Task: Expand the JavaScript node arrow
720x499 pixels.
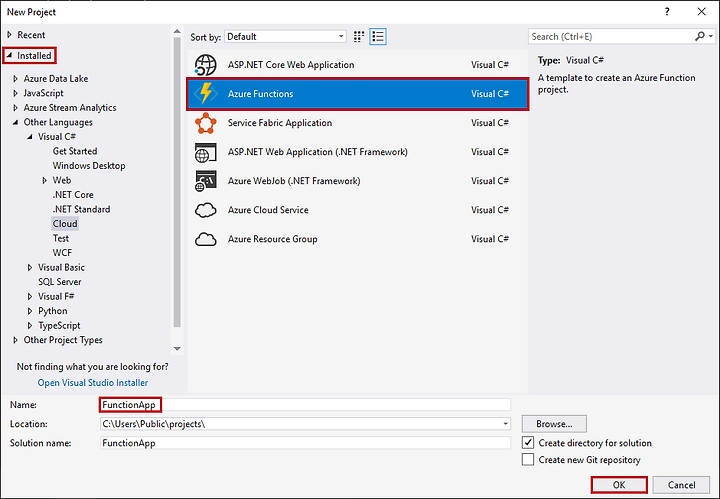Action: [16, 93]
